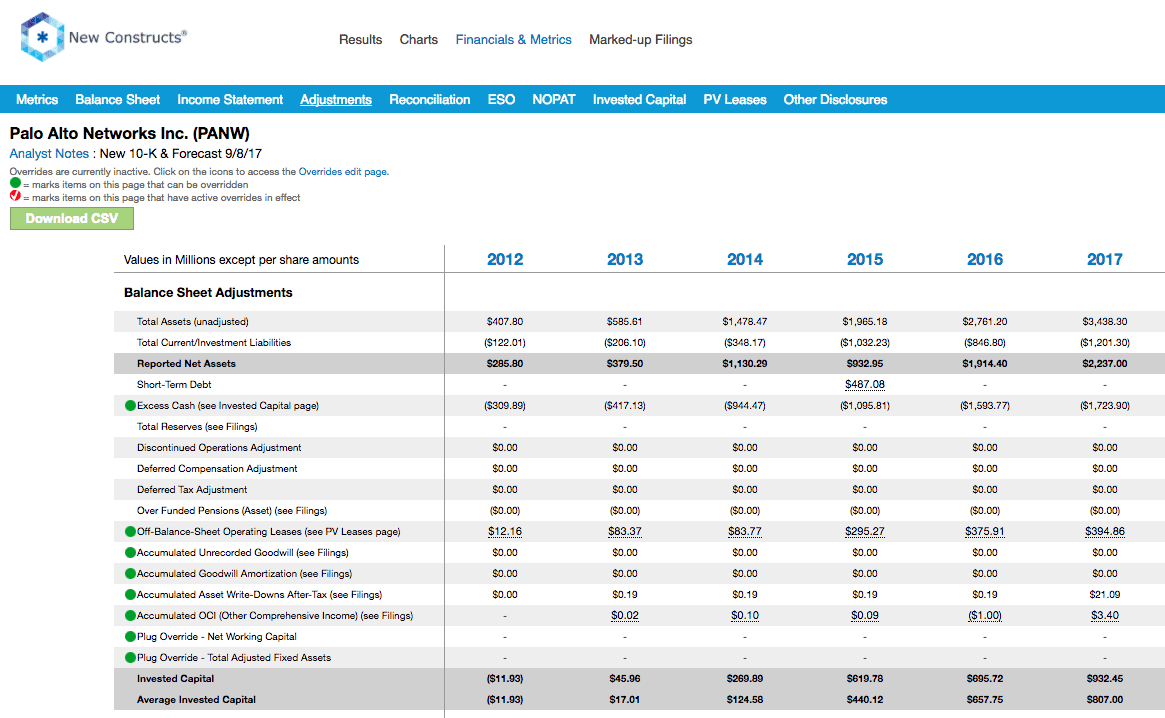Follow the Overrides edit page link
1165x718 pixels.
tap(343, 172)
